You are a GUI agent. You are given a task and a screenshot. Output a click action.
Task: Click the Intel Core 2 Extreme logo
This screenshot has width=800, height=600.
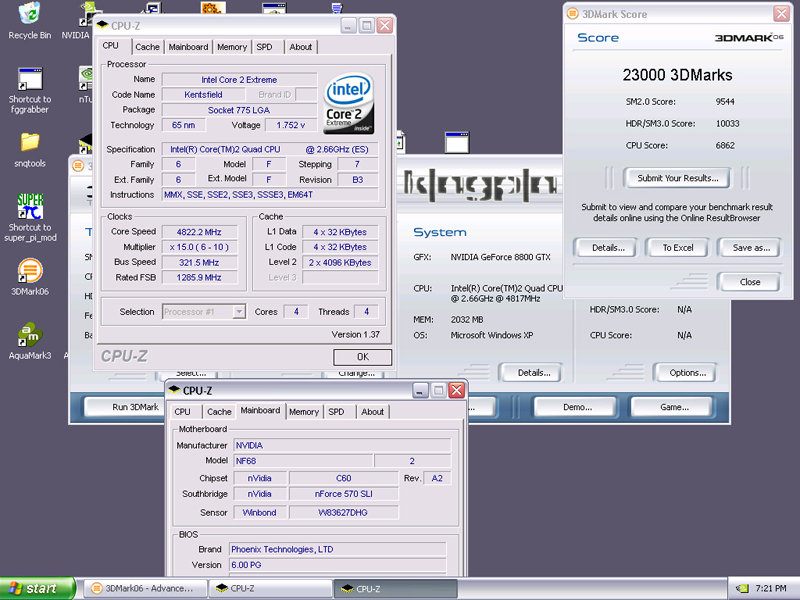point(351,102)
